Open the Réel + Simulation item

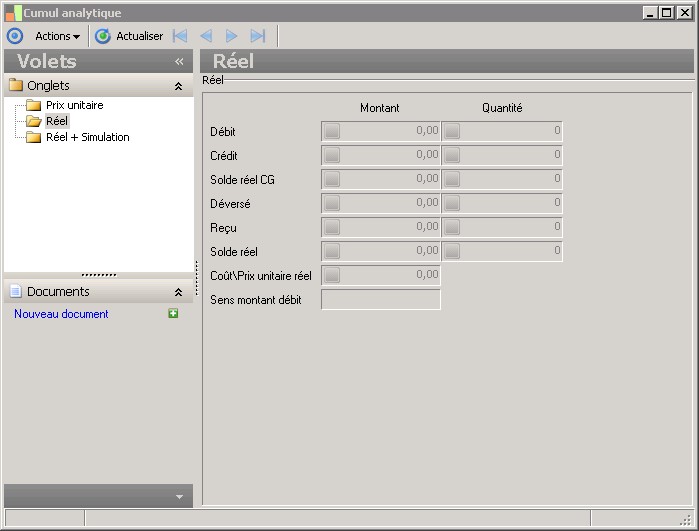(x=87, y=137)
